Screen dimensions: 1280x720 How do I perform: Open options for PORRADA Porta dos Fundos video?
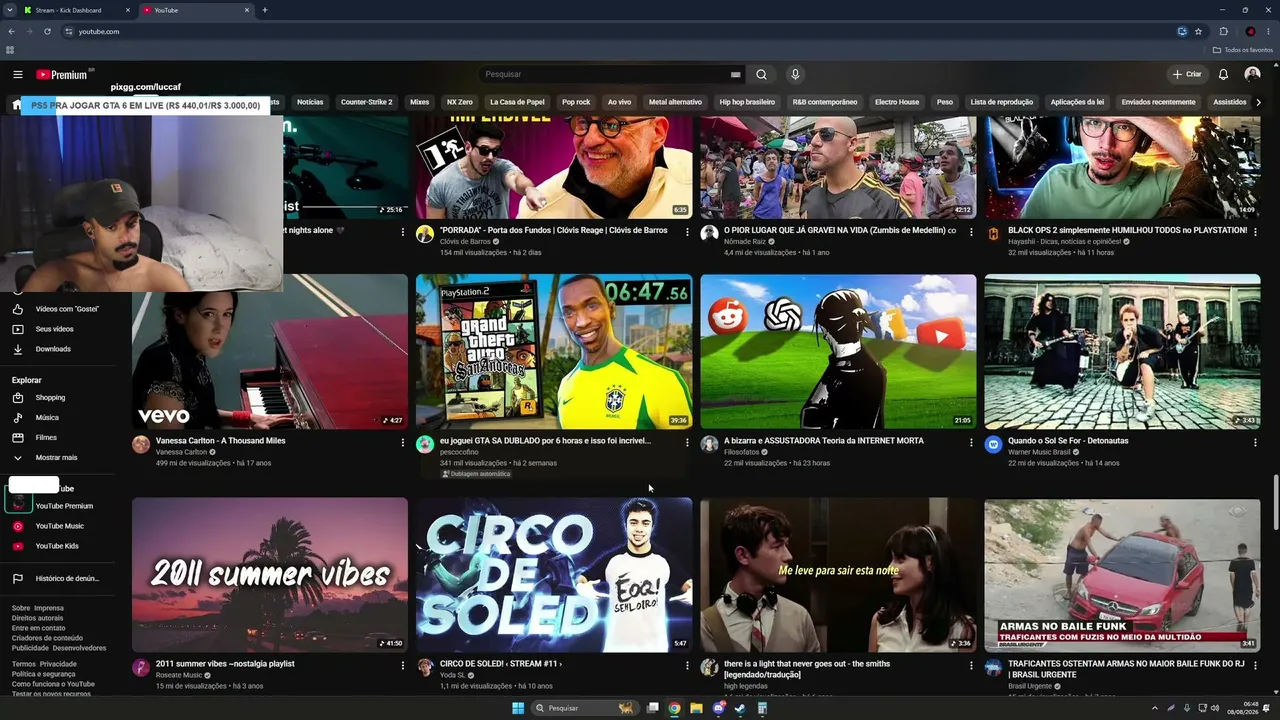tap(687, 232)
